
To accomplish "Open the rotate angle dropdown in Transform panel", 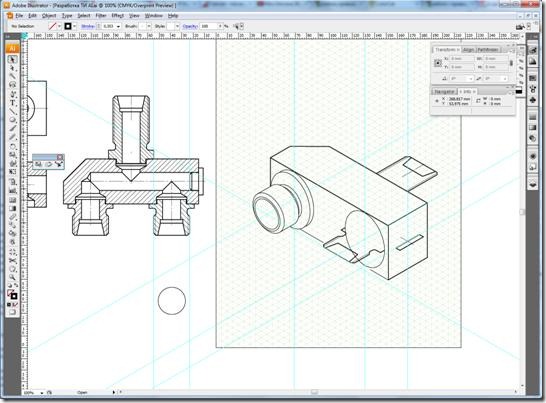I will tap(471, 79).
